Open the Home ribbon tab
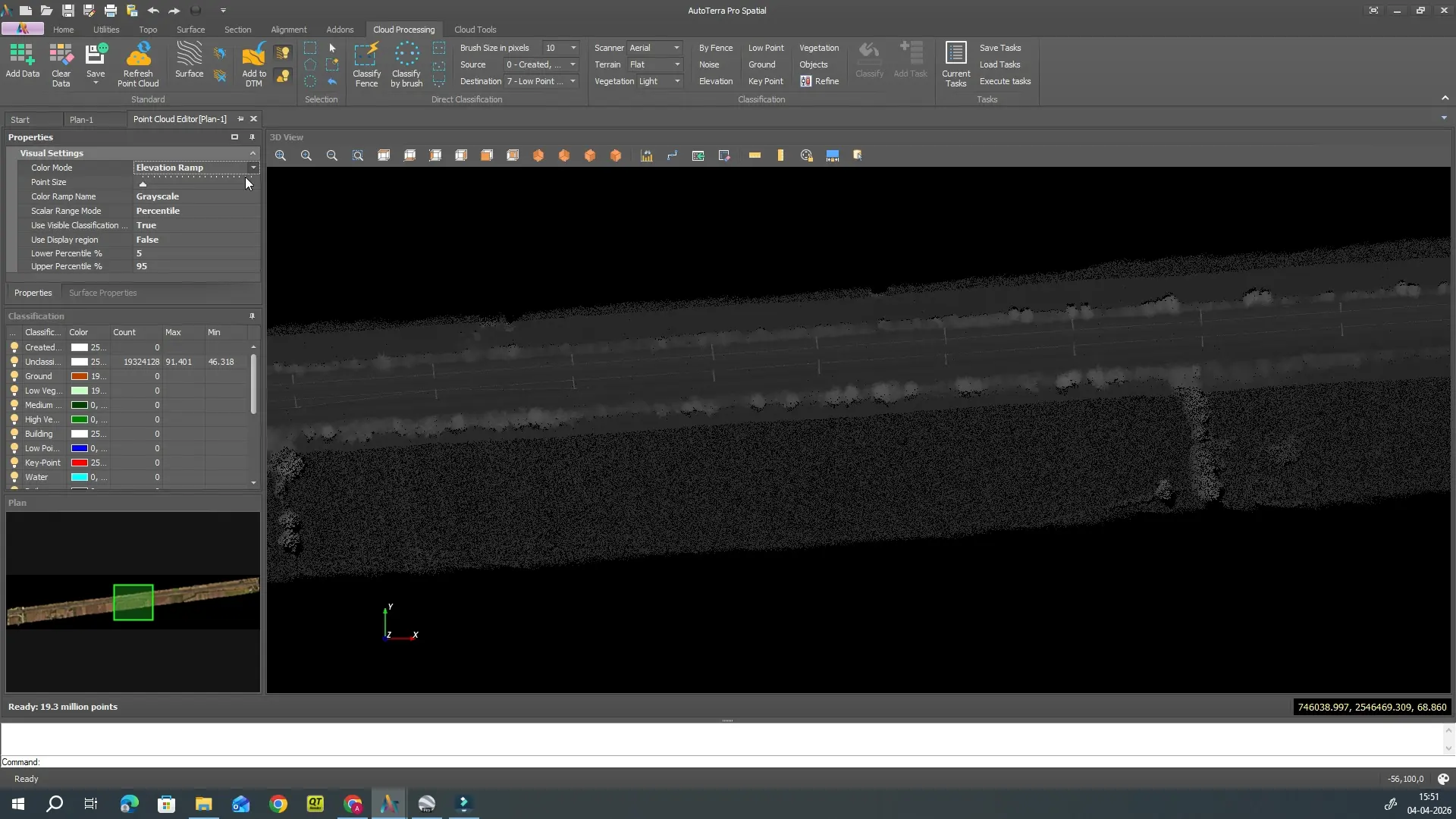1456x819 pixels. tap(63, 30)
